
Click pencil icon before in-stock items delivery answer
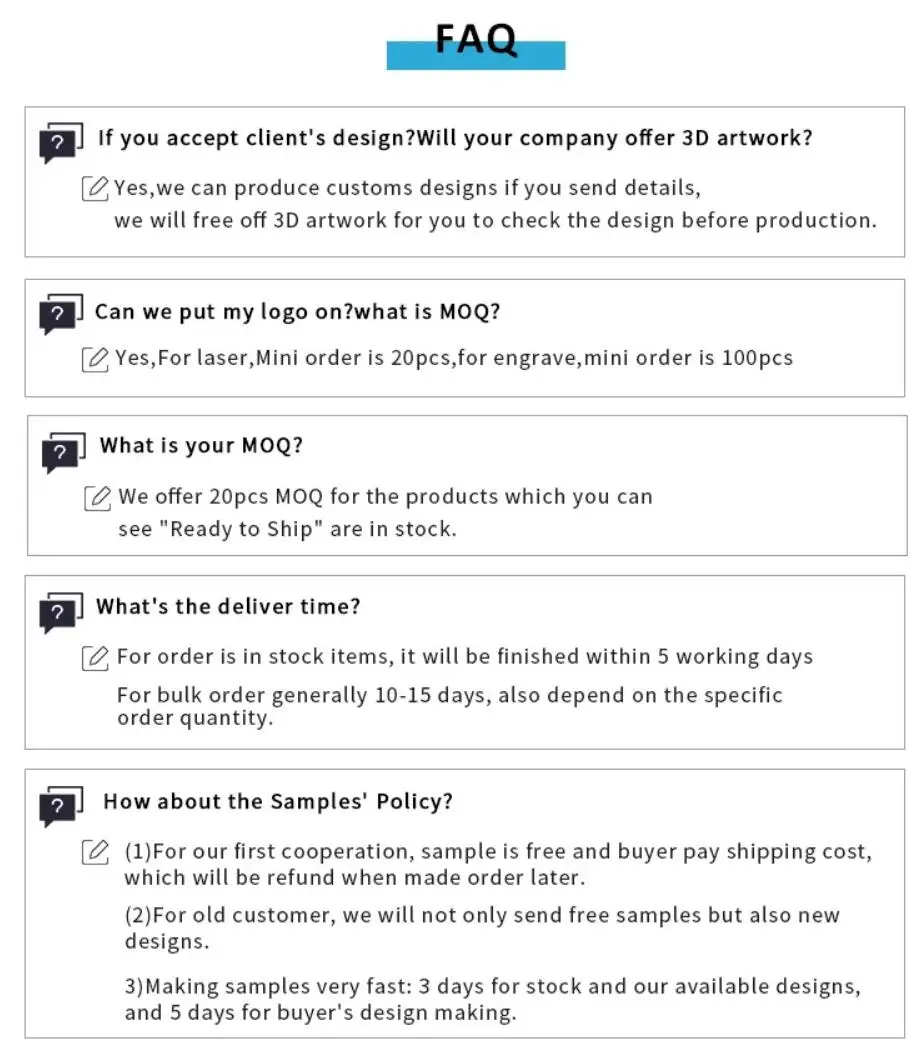click(x=95, y=657)
